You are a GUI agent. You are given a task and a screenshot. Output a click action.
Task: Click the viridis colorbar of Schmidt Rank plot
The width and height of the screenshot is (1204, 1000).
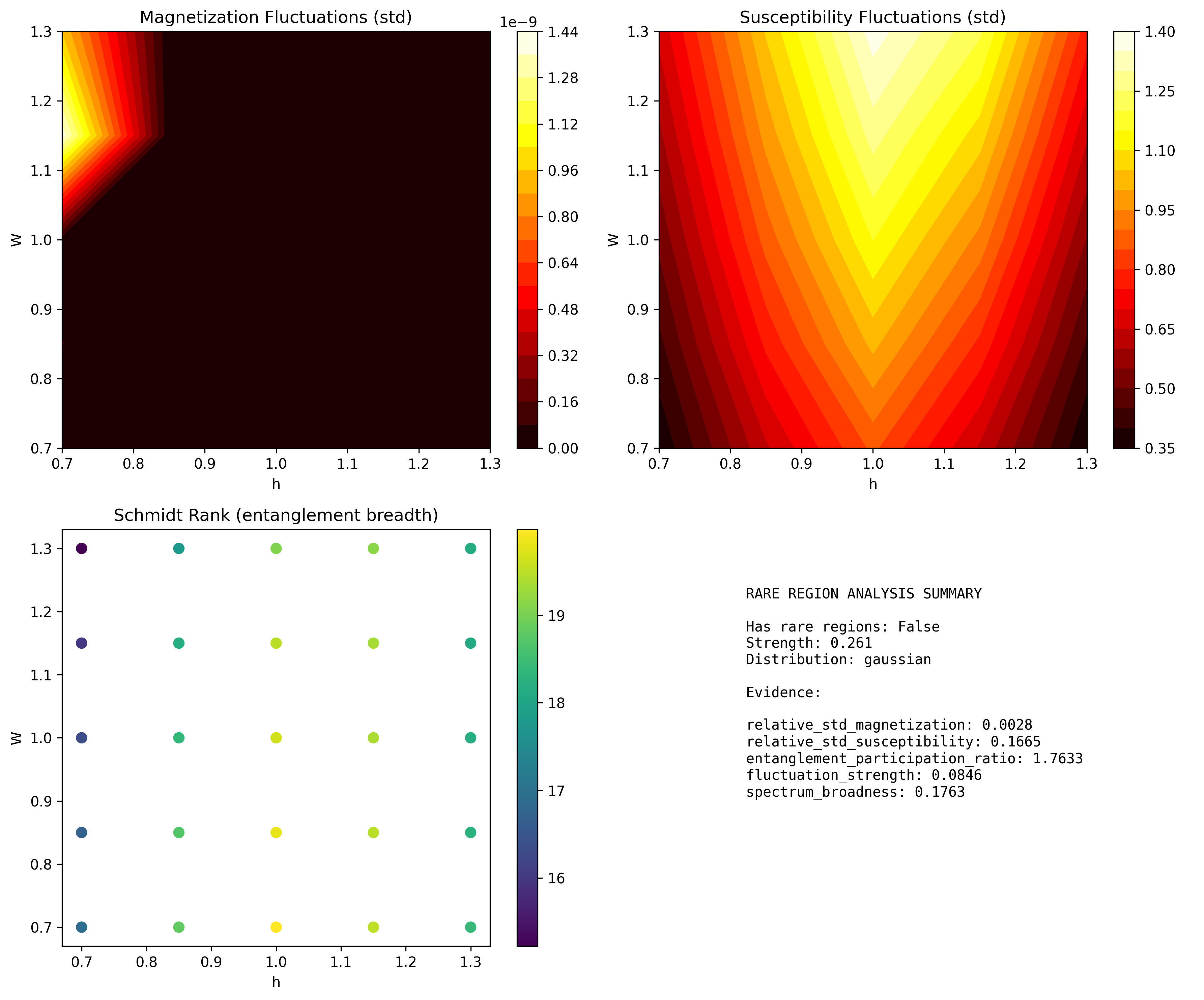click(527, 738)
